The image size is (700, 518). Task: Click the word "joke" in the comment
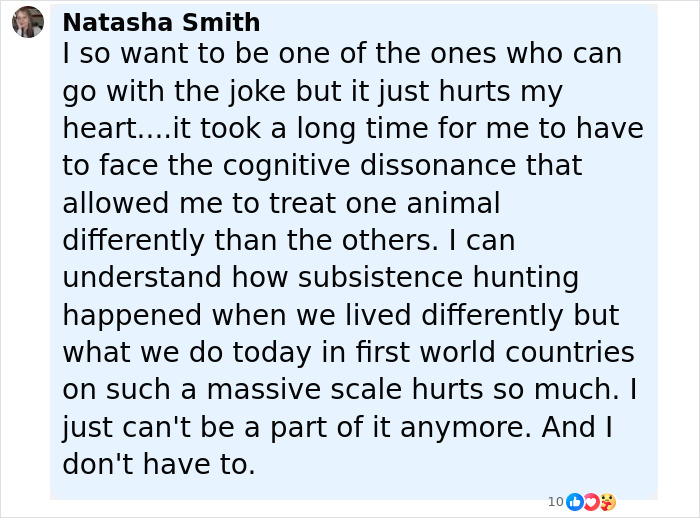tap(257, 92)
